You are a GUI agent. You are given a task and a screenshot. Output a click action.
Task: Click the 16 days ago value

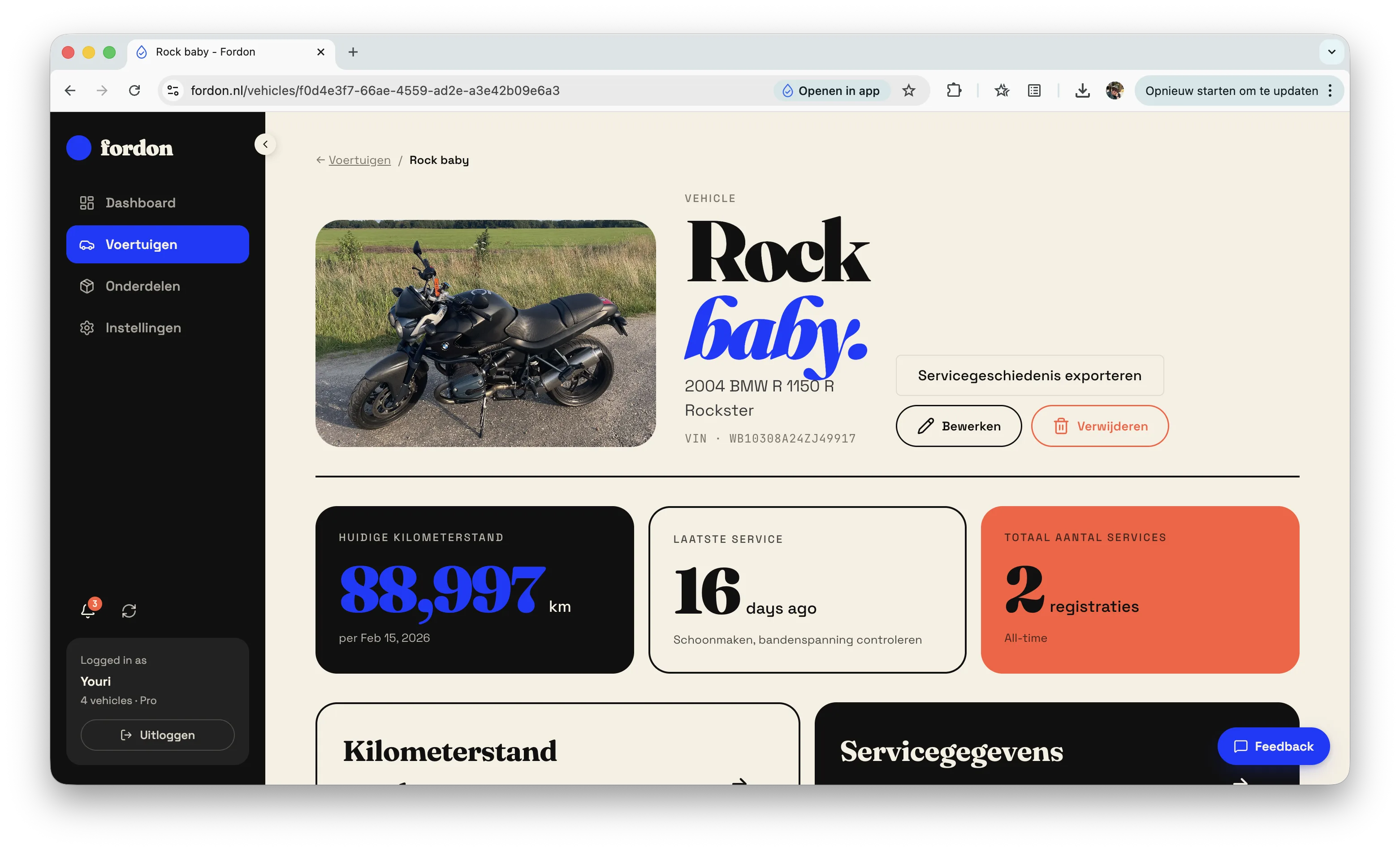tap(745, 590)
